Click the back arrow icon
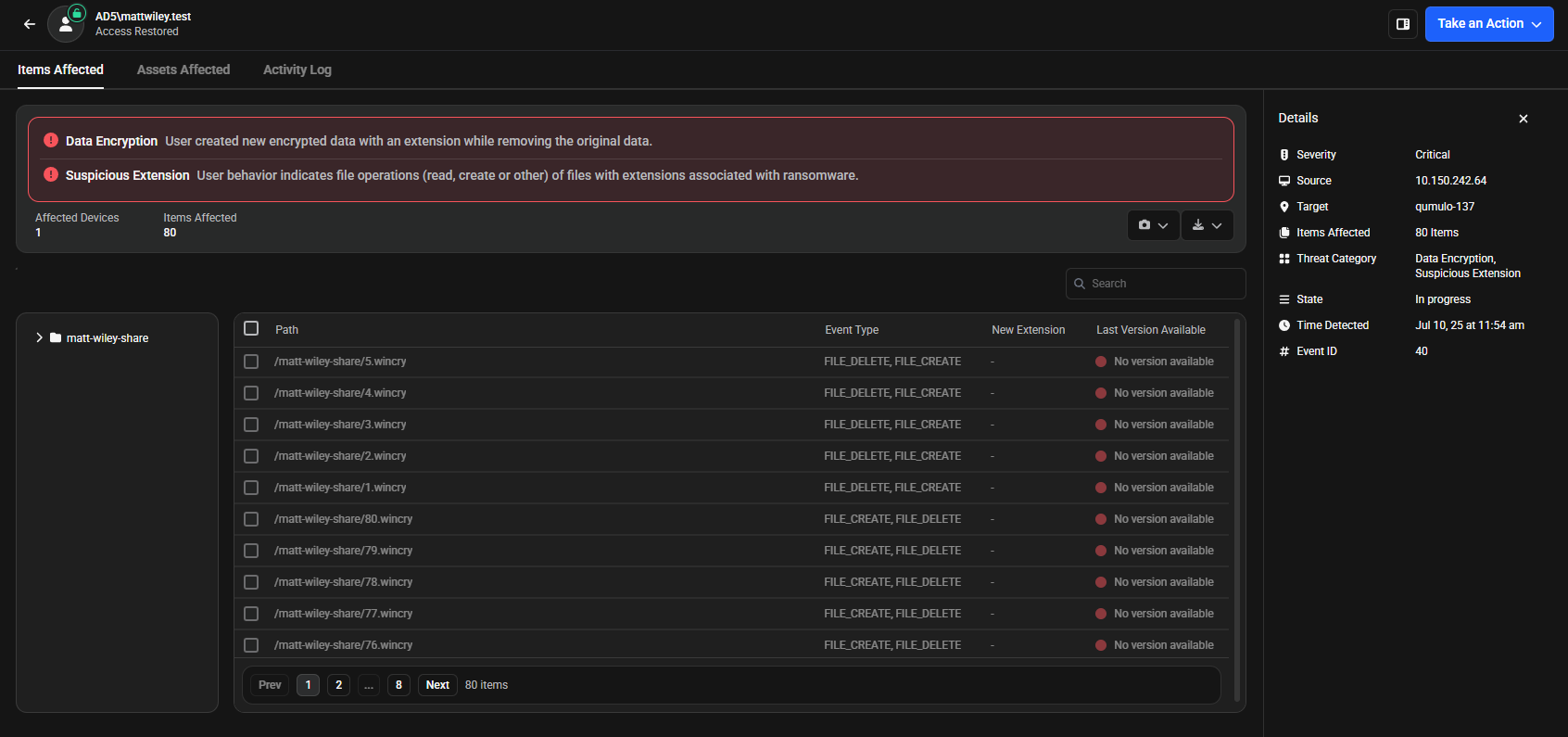This screenshot has height=737, width=1568. tap(30, 24)
